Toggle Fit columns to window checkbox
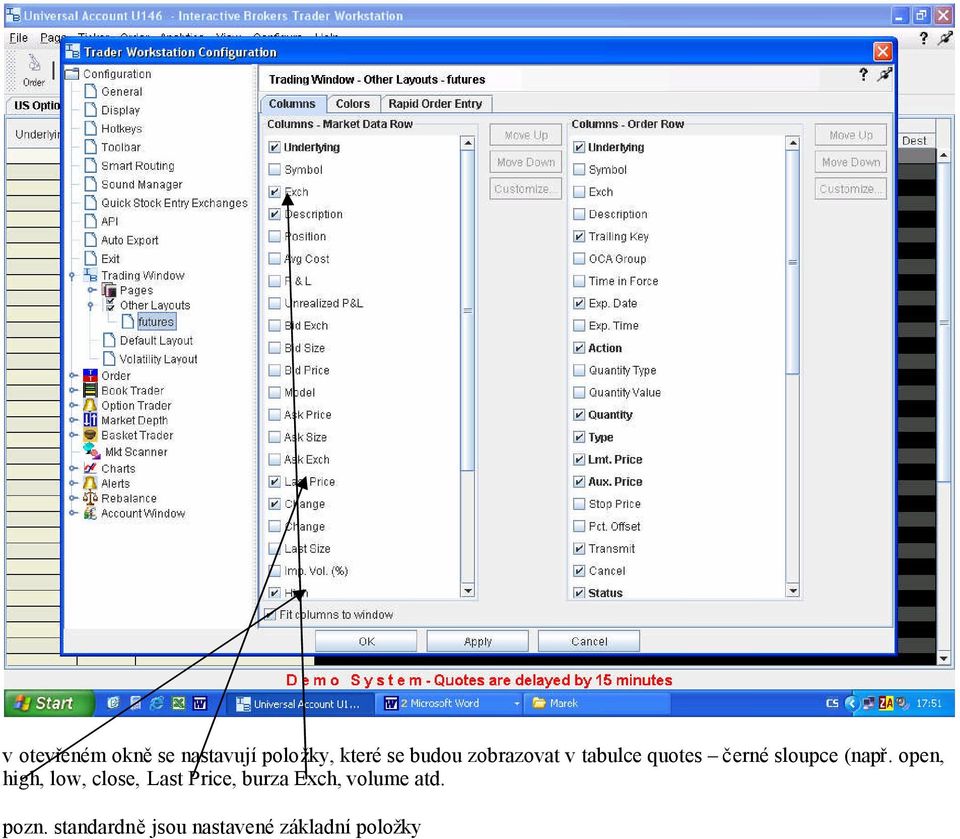 (269, 614)
